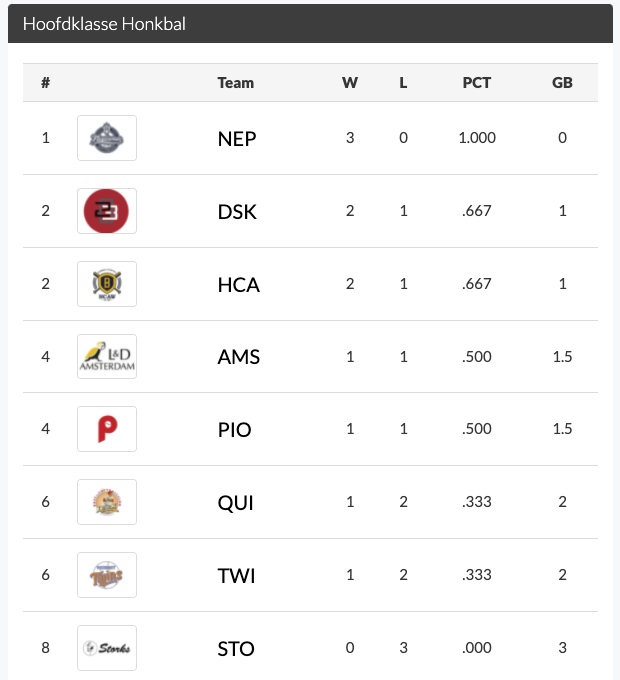Click the W column header

pos(350,83)
